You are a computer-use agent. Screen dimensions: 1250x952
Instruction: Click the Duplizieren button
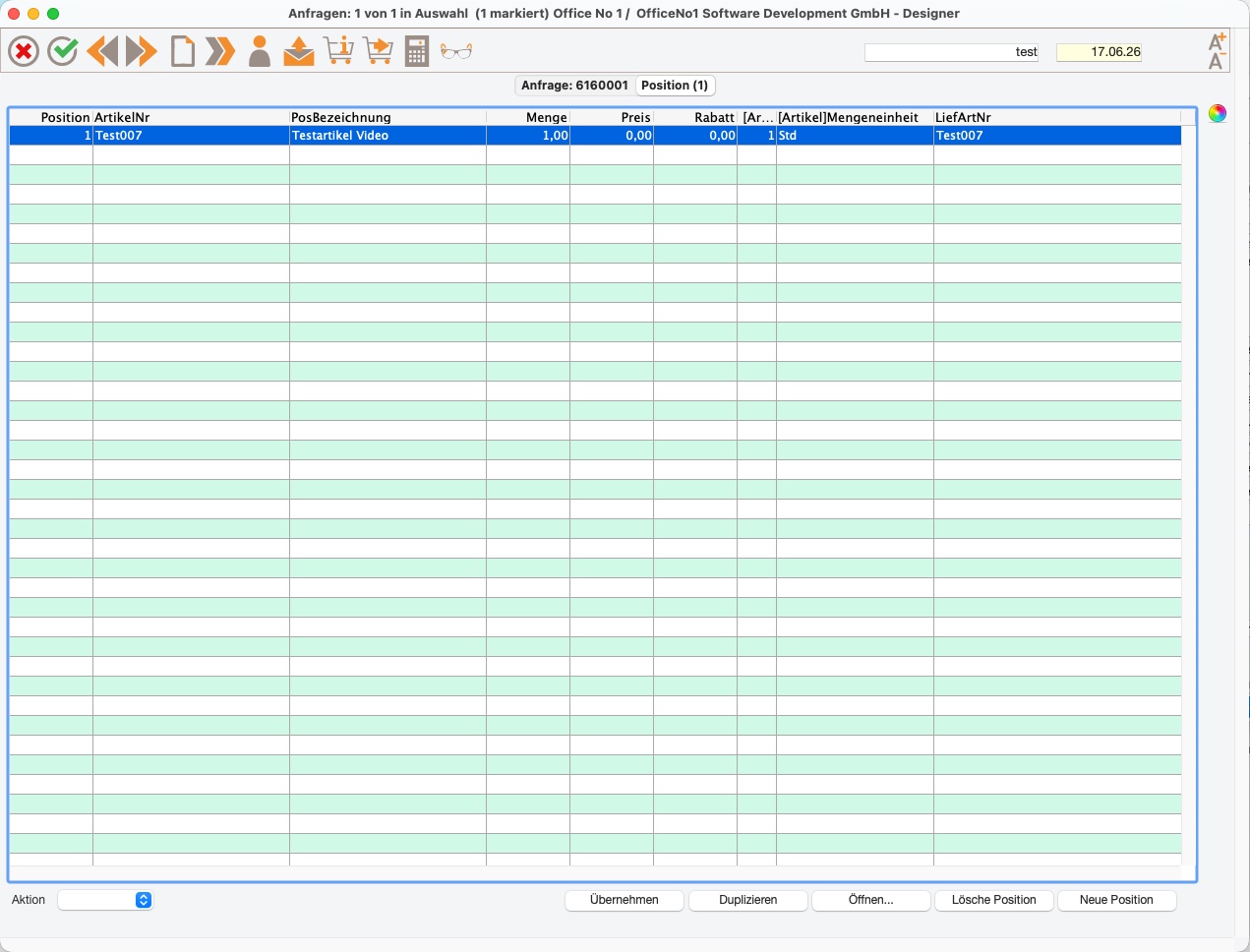click(747, 900)
